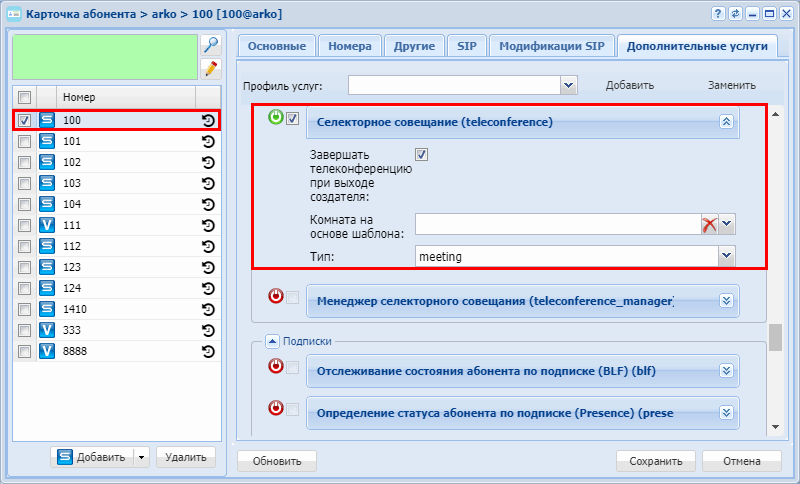Click scrollbar down arrow in services panel
Screen dimensions: 800x484
[x=775, y=427]
